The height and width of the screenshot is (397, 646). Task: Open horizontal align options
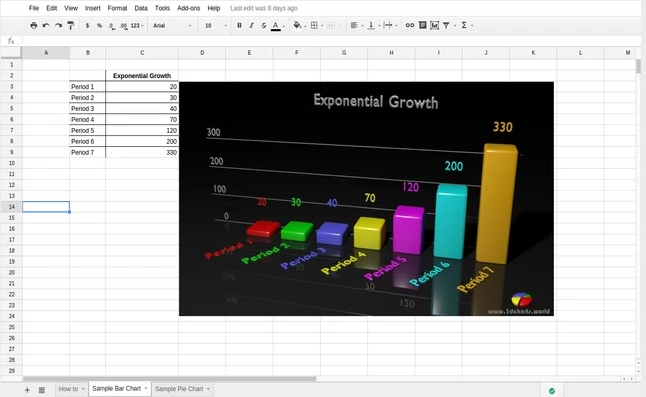tap(356, 26)
